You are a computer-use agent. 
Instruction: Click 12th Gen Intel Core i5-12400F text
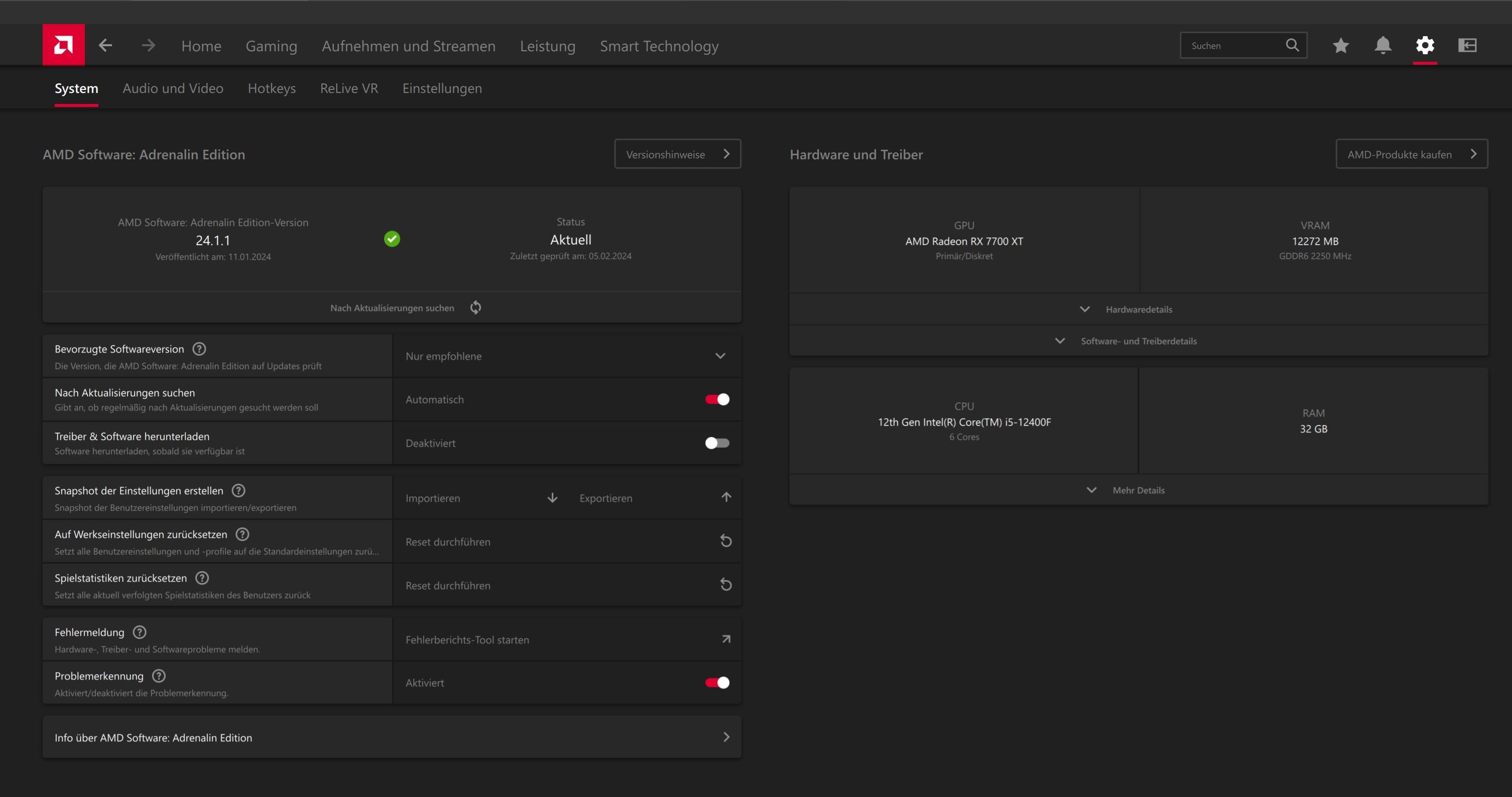pyautogui.click(x=964, y=422)
